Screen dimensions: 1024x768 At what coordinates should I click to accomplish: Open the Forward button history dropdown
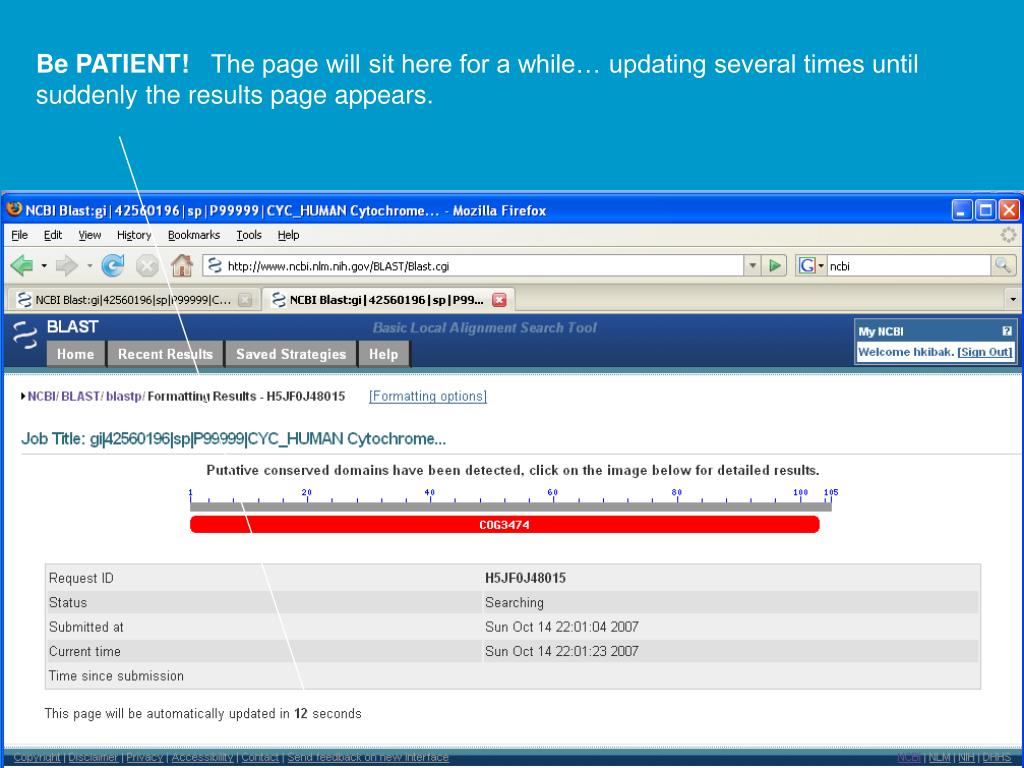pyautogui.click(x=89, y=266)
